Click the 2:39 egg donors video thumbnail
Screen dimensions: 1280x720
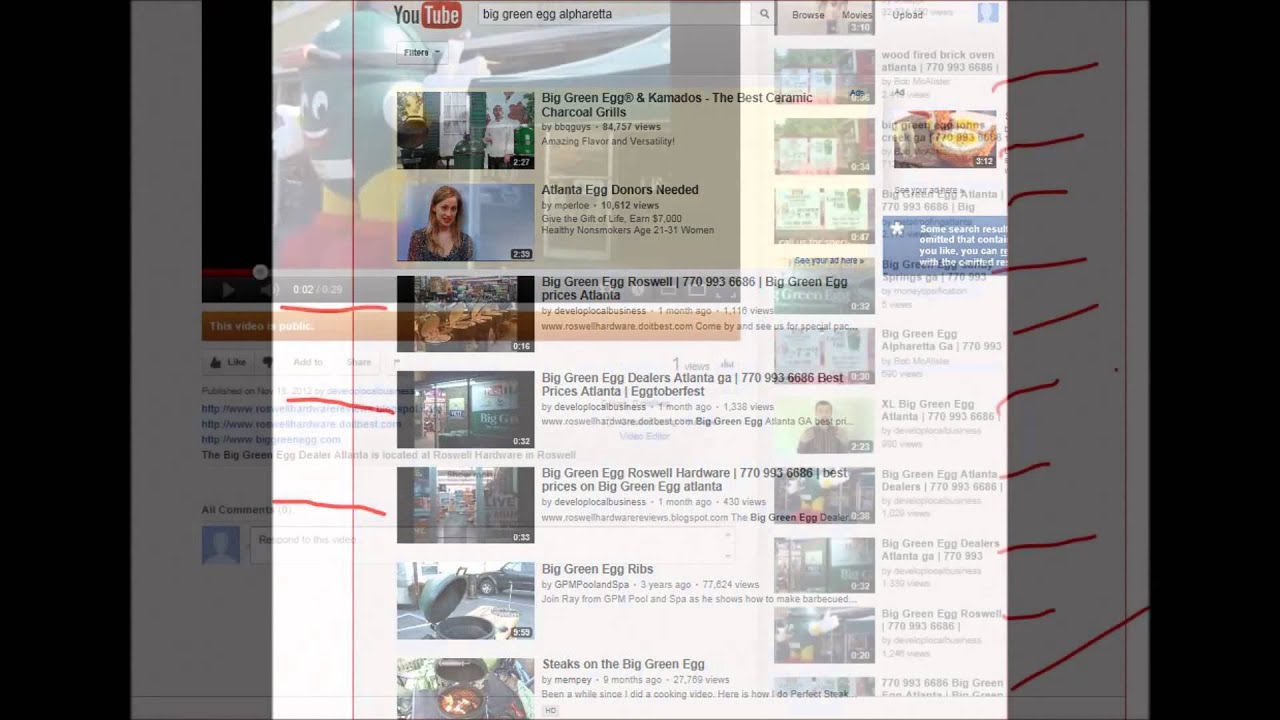point(465,222)
